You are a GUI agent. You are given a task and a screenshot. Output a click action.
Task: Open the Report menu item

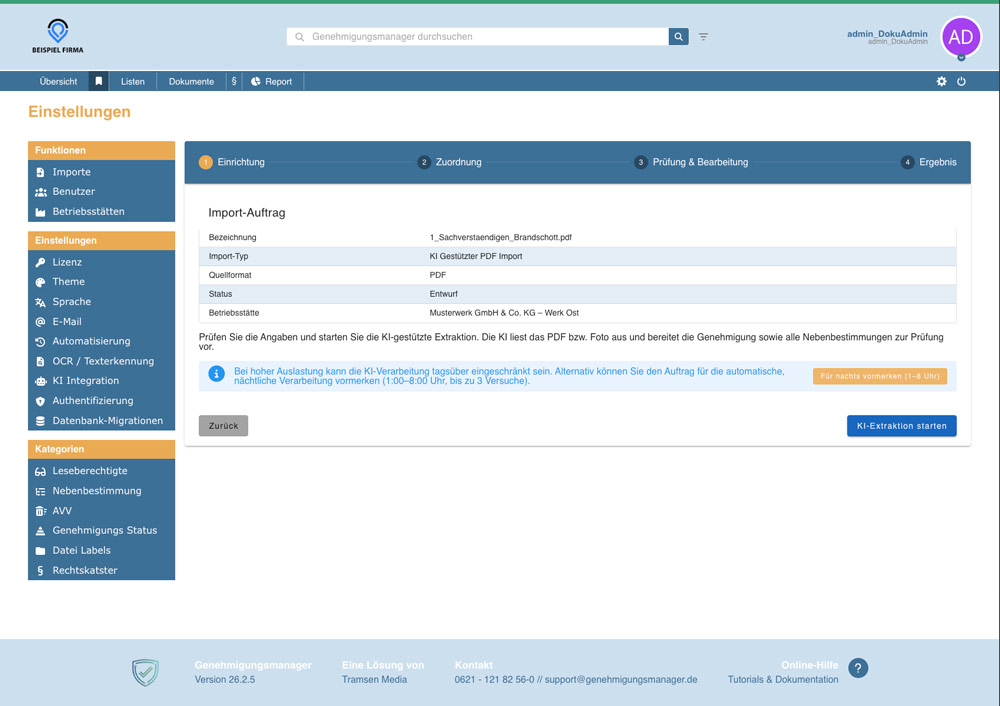[272, 81]
